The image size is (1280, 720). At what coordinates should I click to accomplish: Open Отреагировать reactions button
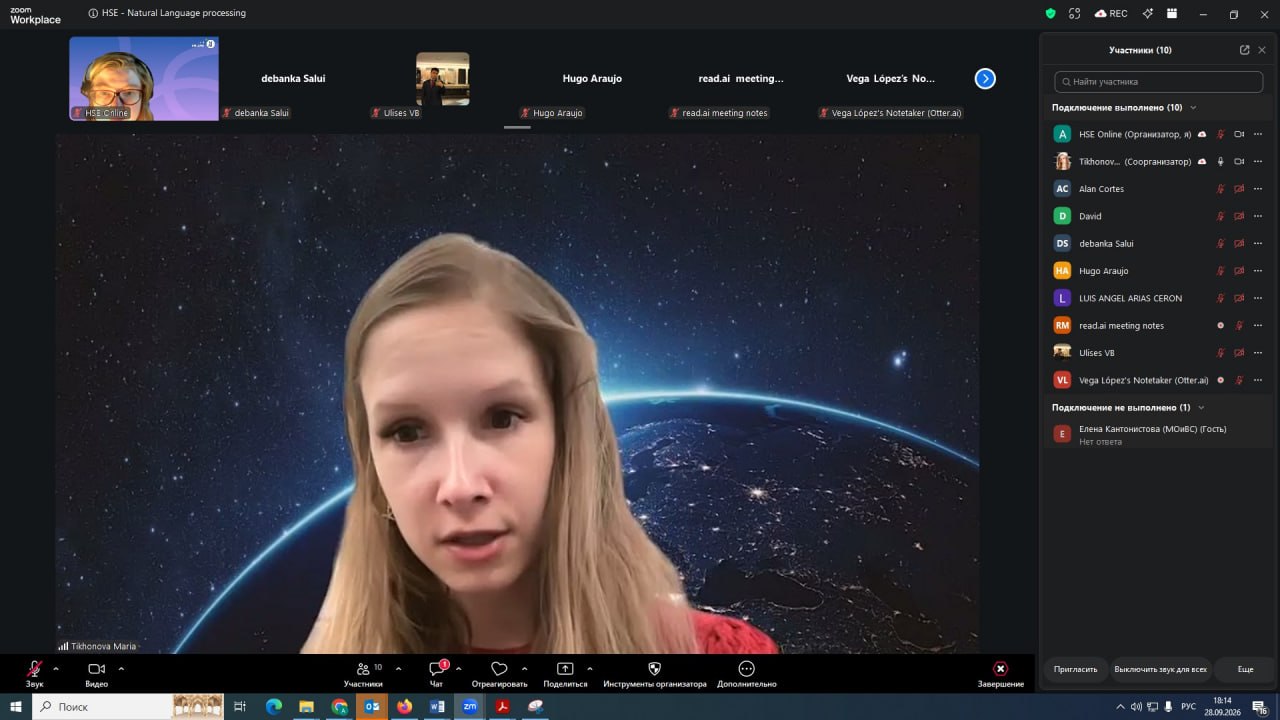point(499,673)
